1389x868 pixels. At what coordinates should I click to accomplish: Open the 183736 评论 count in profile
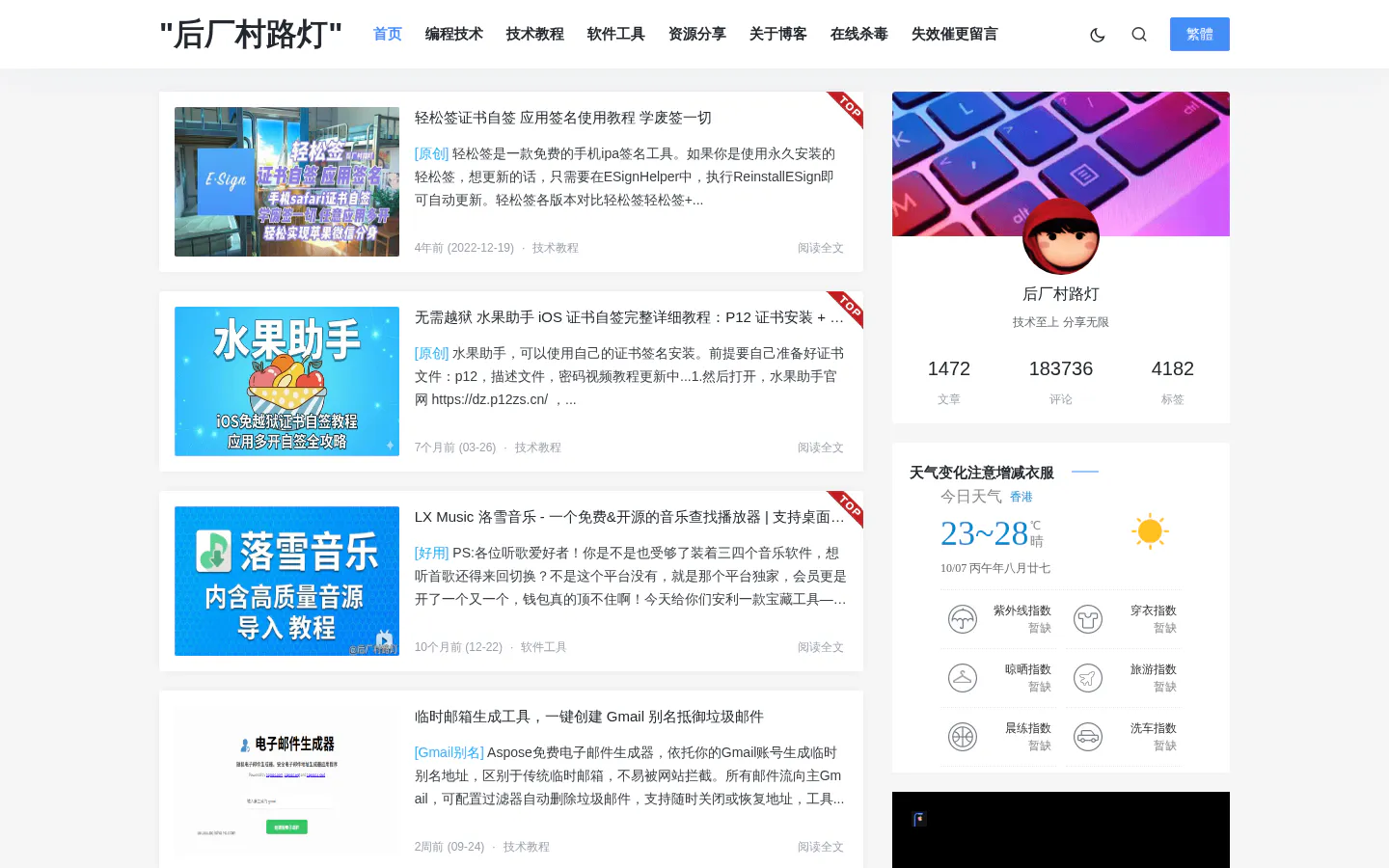pos(1061,381)
